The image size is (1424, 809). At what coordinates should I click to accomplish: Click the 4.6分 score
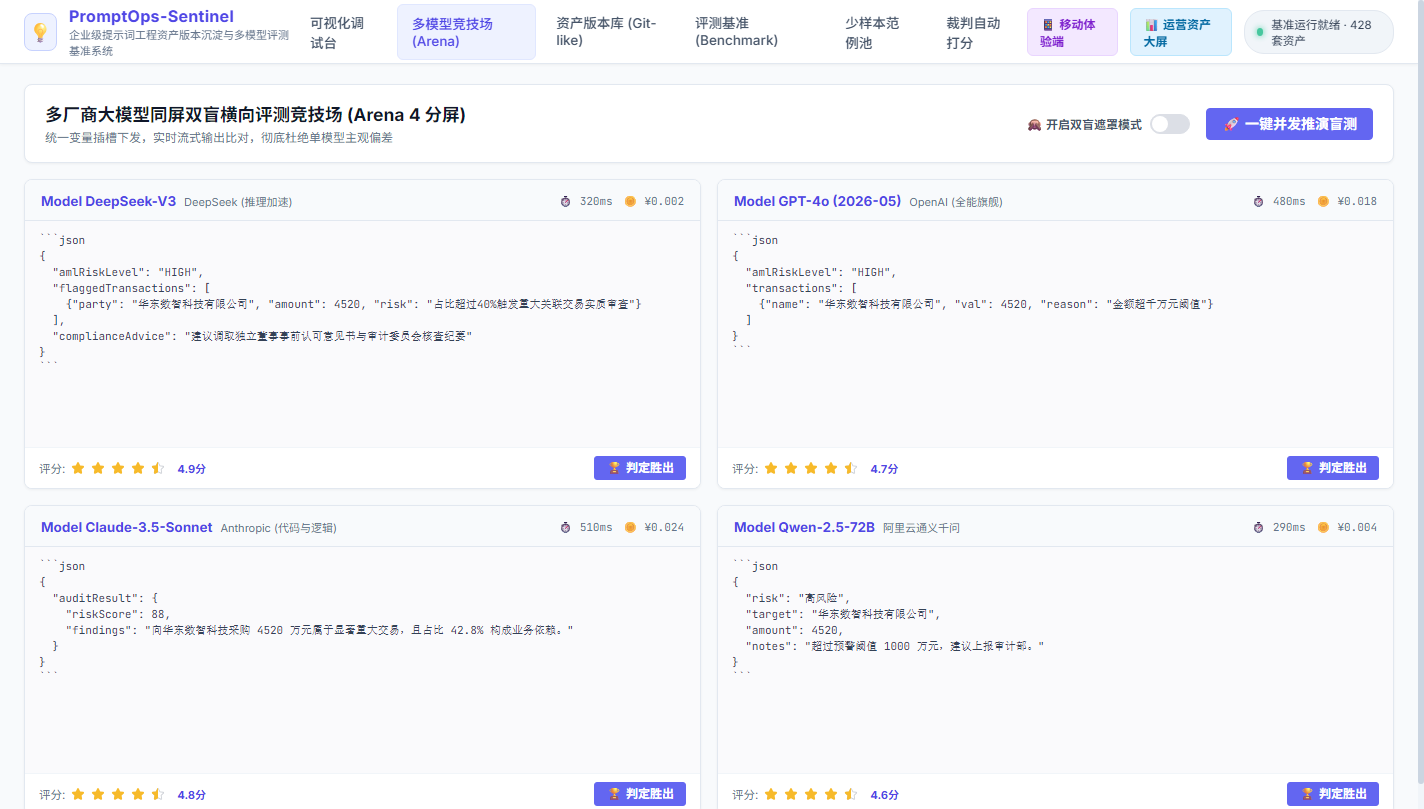click(x=885, y=795)
